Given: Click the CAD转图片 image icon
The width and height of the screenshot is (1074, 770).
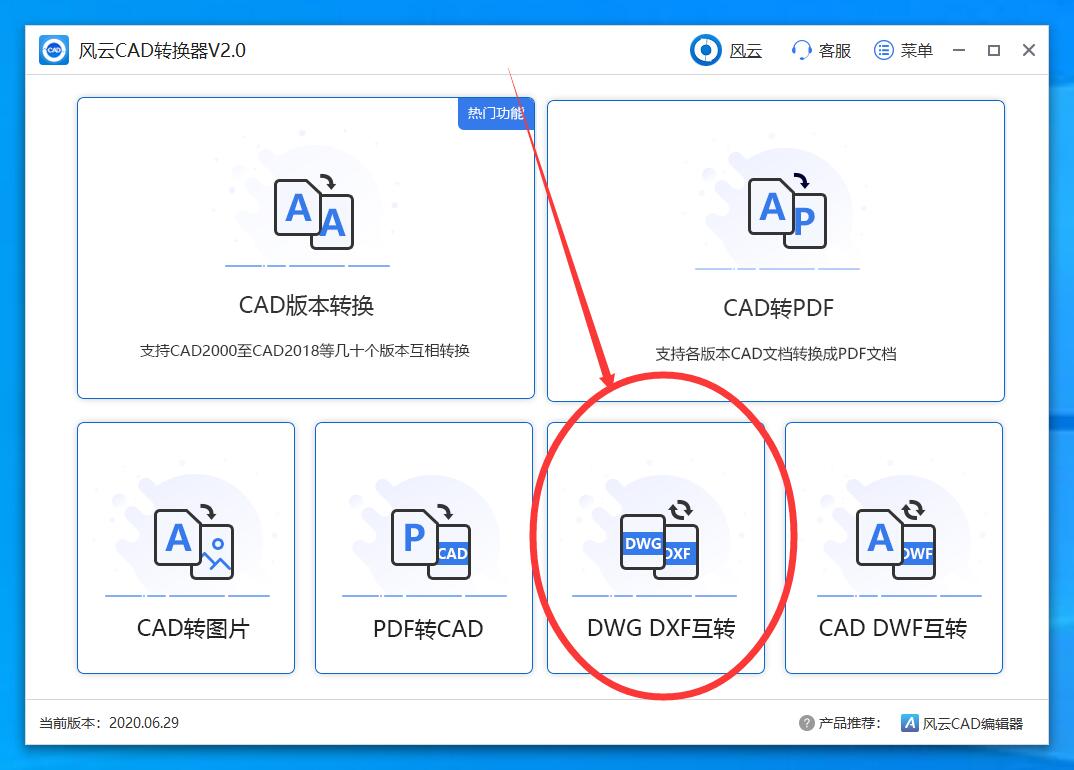Looking at the screenshot, I should point(195,542).
